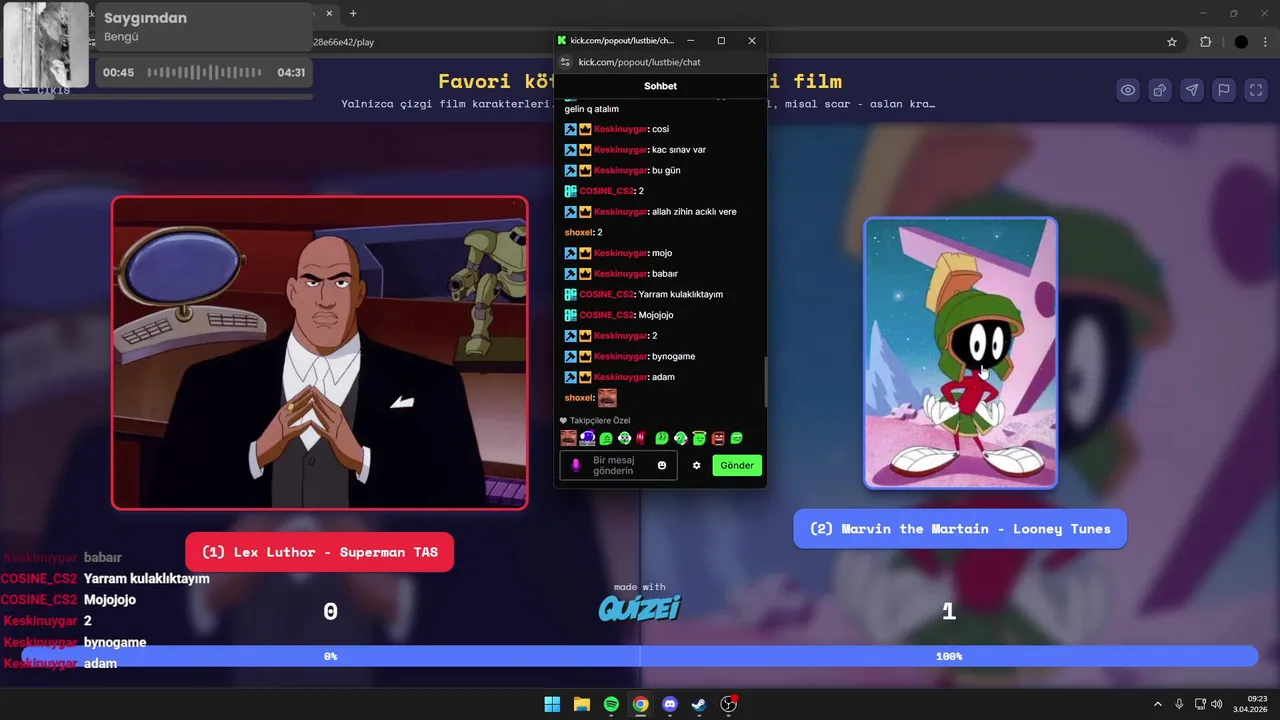Click the album art thumbnail in music overlay
The height and width of the screenshot is (720, 1280).
pos(46,45)
